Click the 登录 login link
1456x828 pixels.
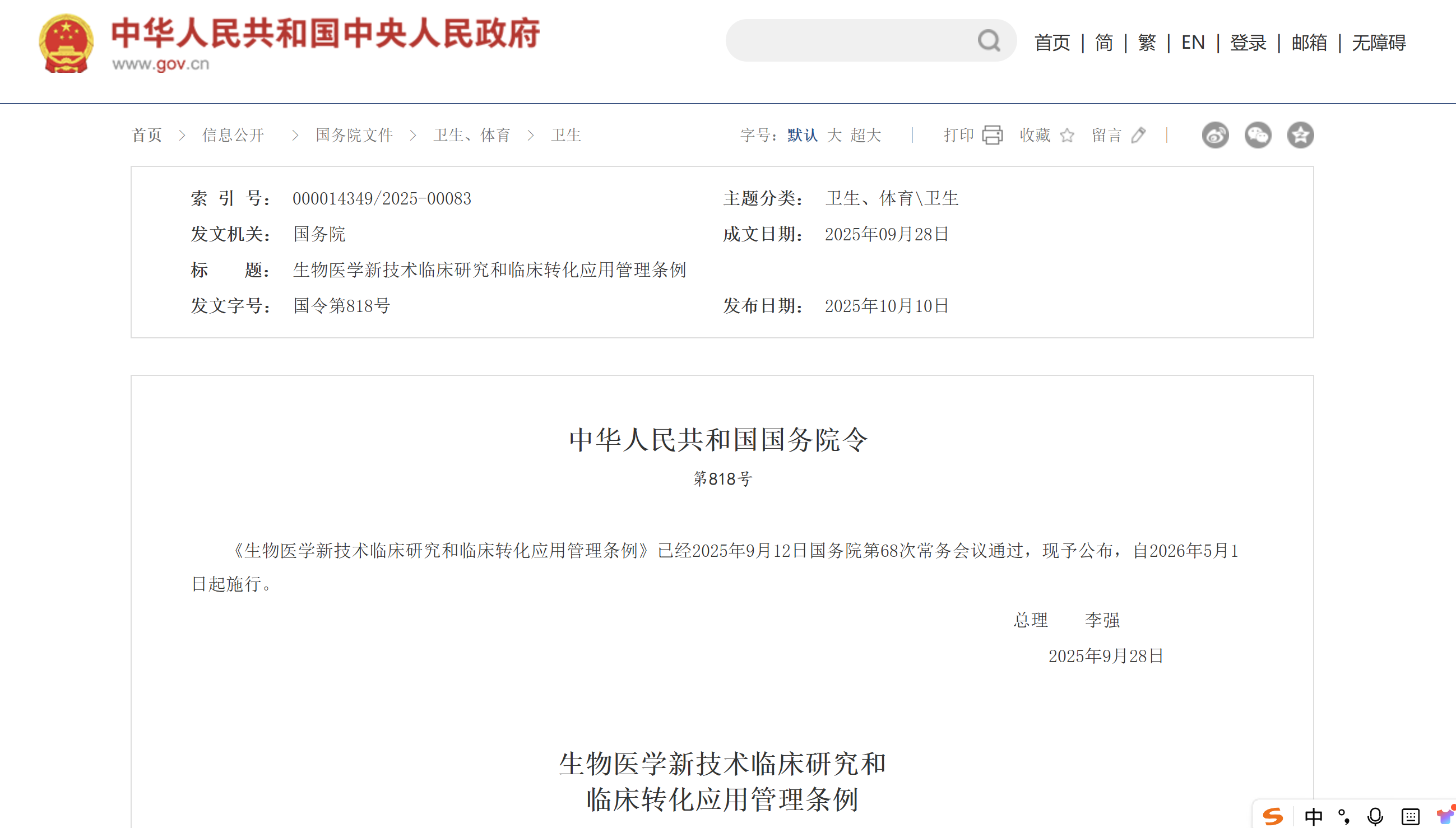point(1248,43)
